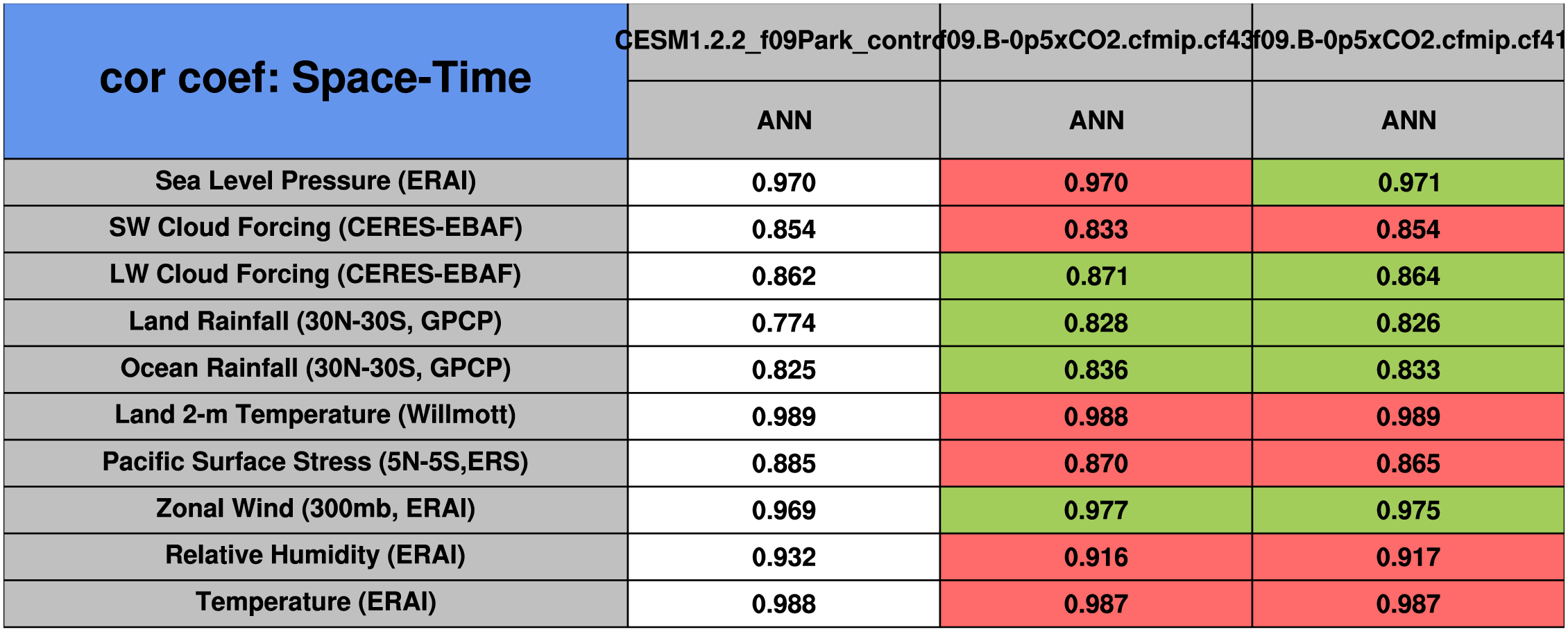Select the white 0.774 Land Rainfall cell

click(x=783, y=323)
